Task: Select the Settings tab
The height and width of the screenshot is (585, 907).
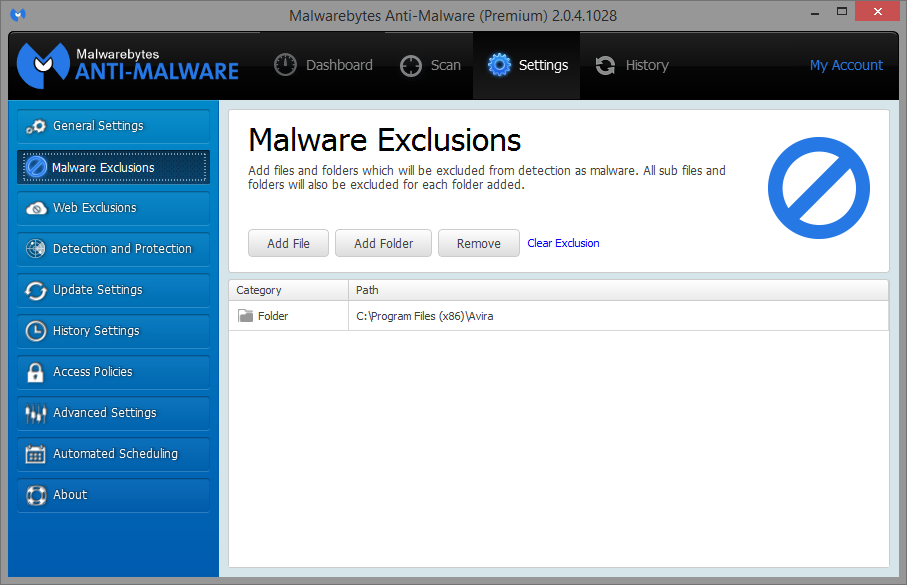Action: [x=527, y=65]
